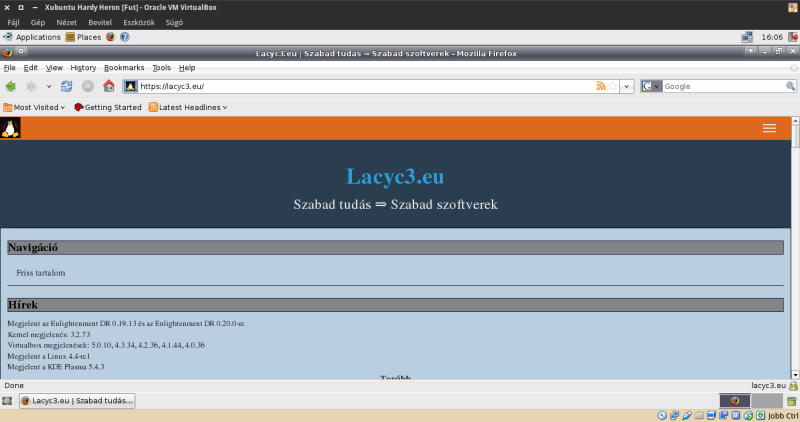Expand the Most Visited bookmarks folder
Screen dimensions: 800x422
click(x=34, y=107)
